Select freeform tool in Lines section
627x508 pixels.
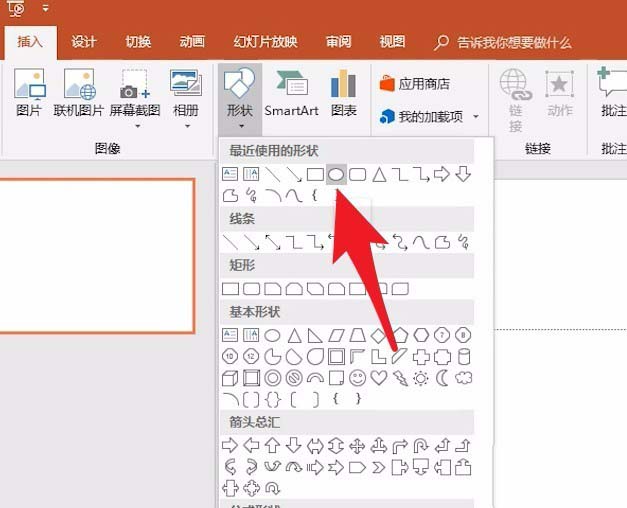tap(443, 242)
